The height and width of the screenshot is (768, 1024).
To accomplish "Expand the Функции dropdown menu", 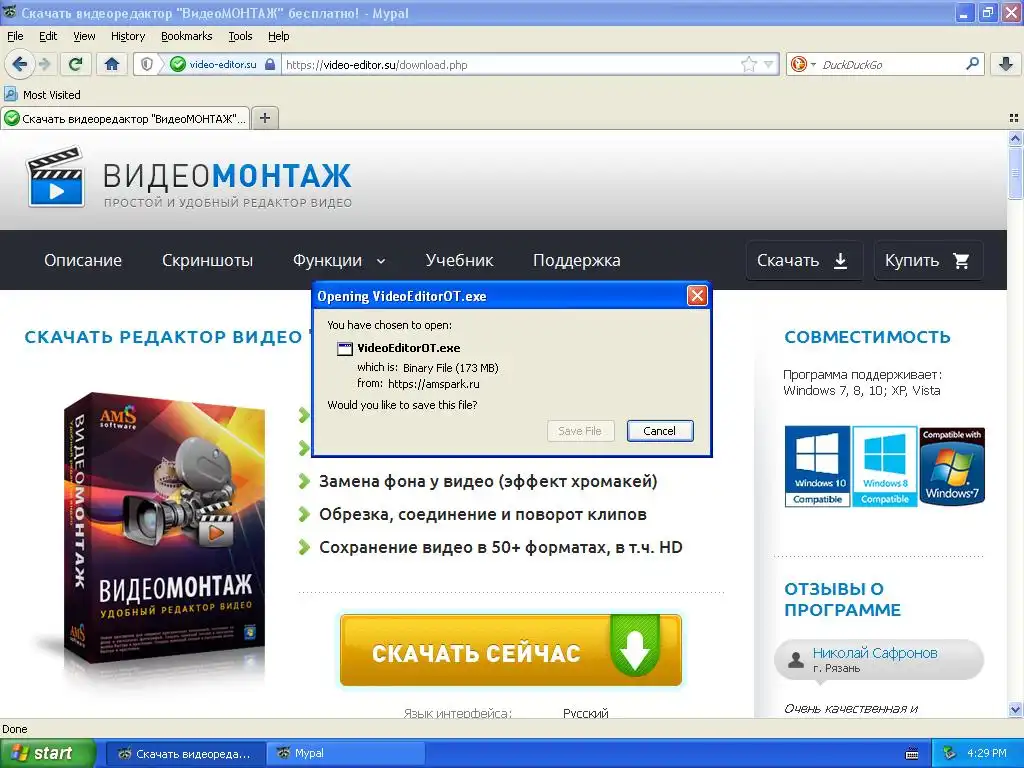I will coord(339,260).
